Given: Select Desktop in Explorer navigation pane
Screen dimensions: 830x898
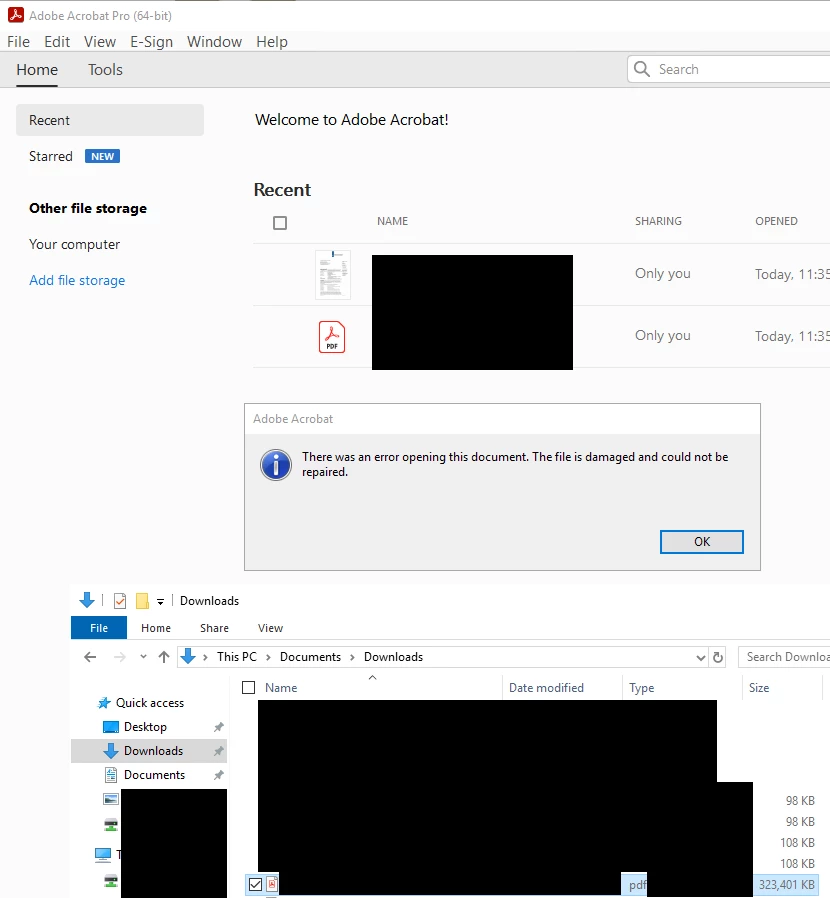Looking at the screenshot, I should click(x=145, y=727).
